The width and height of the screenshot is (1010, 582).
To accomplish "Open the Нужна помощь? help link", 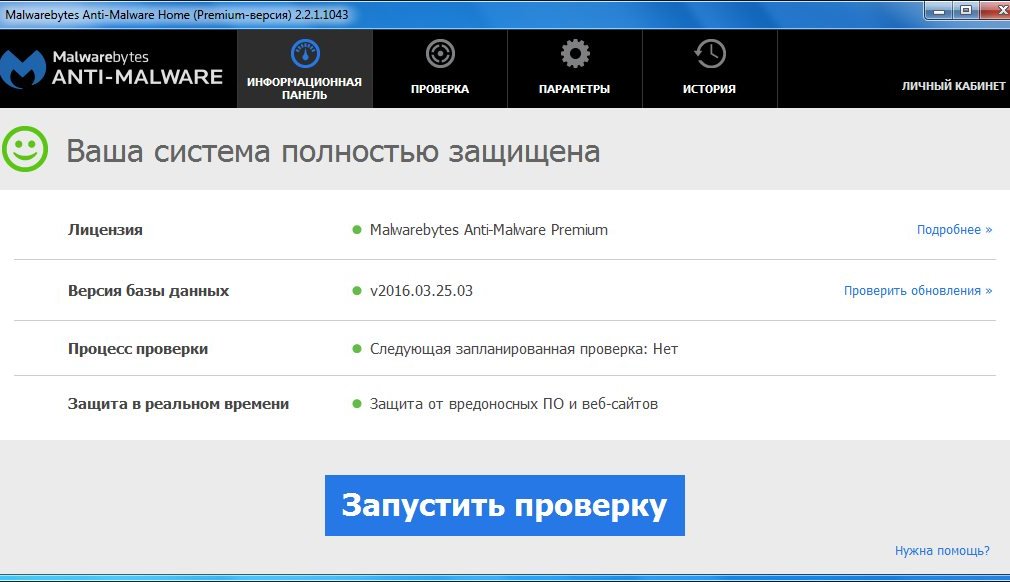I will 942,550.
